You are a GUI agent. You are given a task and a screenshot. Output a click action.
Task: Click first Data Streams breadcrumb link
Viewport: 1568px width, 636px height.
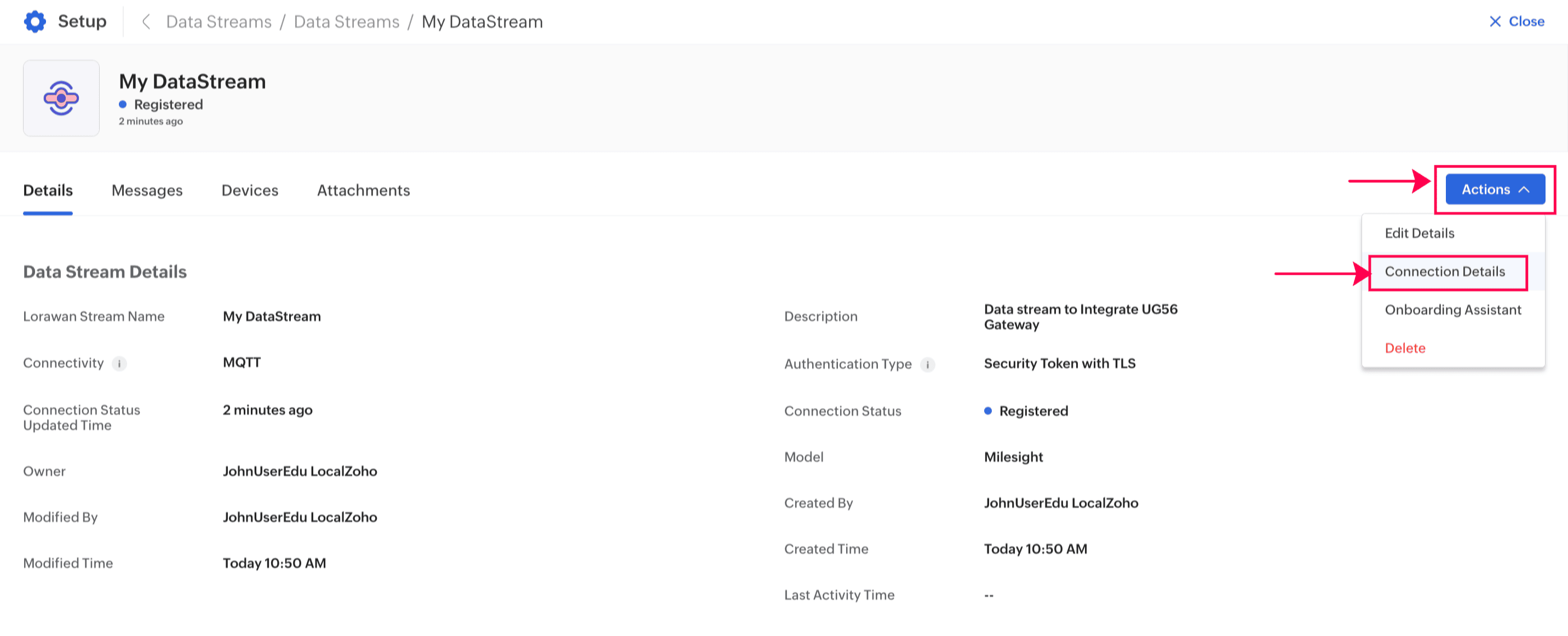pyautogui.click(x=219, y=22)
